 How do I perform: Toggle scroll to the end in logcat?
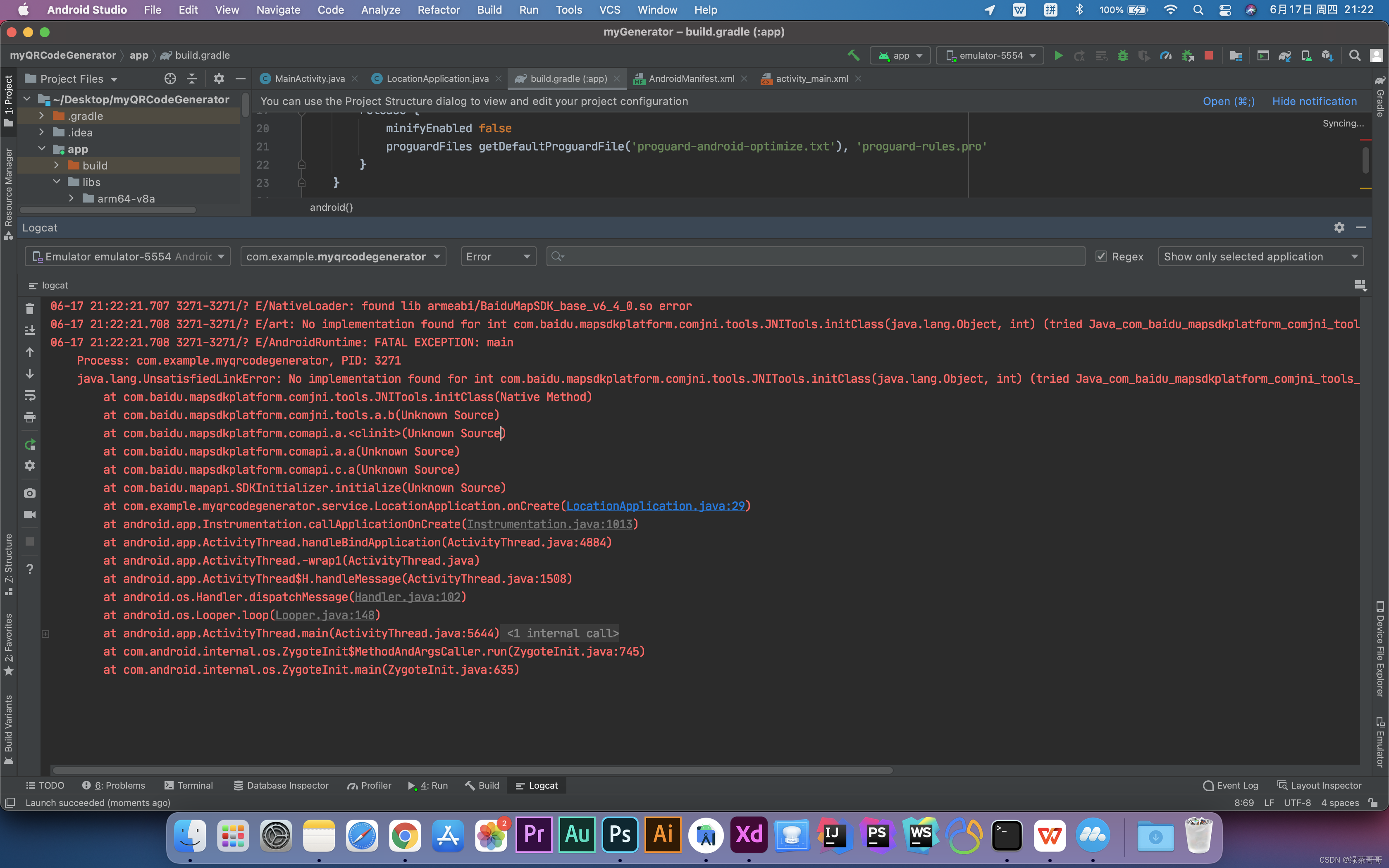click(30, 330)
